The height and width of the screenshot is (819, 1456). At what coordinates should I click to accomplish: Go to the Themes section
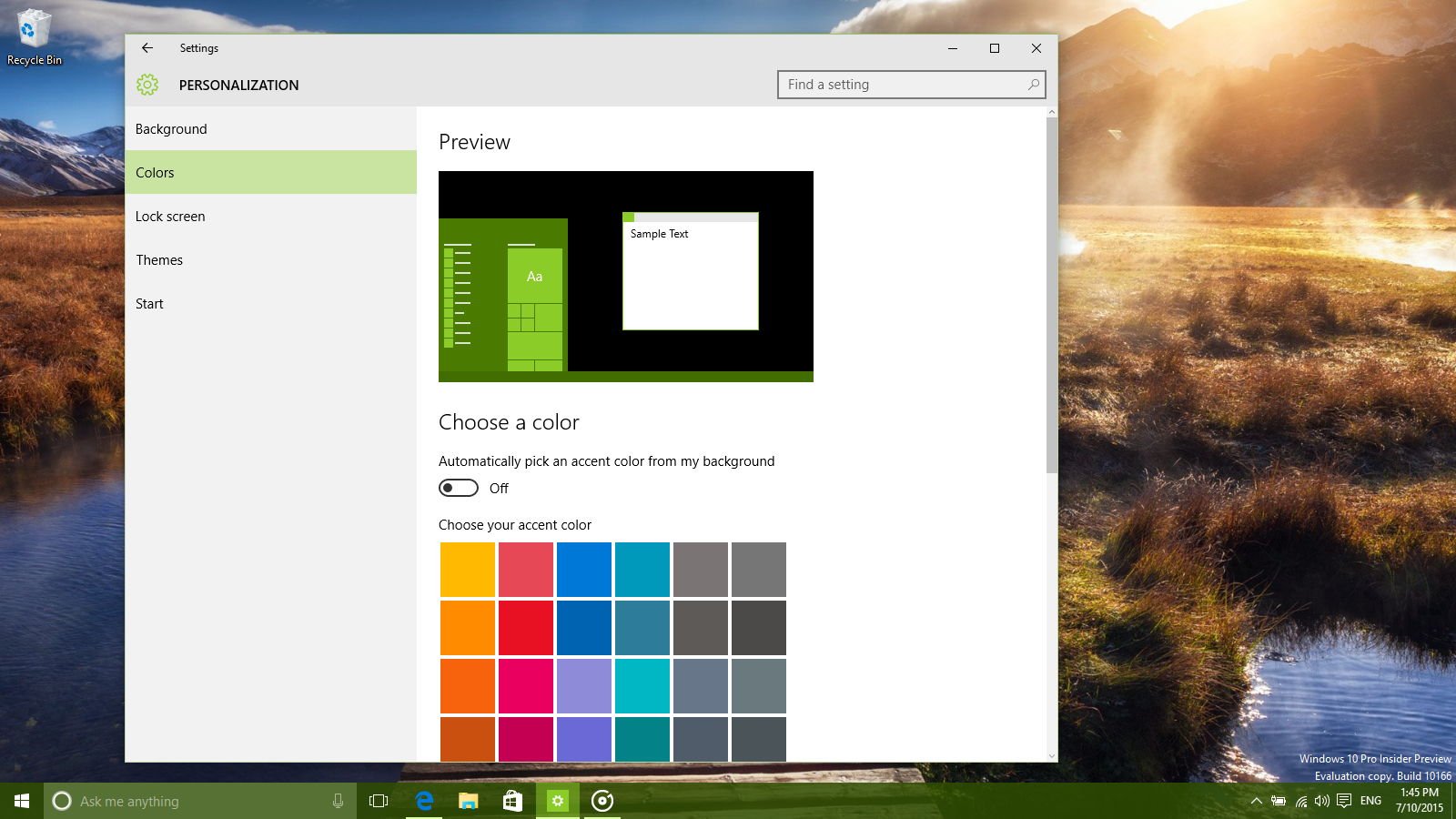pyautogui.click(x=271, y=260)
